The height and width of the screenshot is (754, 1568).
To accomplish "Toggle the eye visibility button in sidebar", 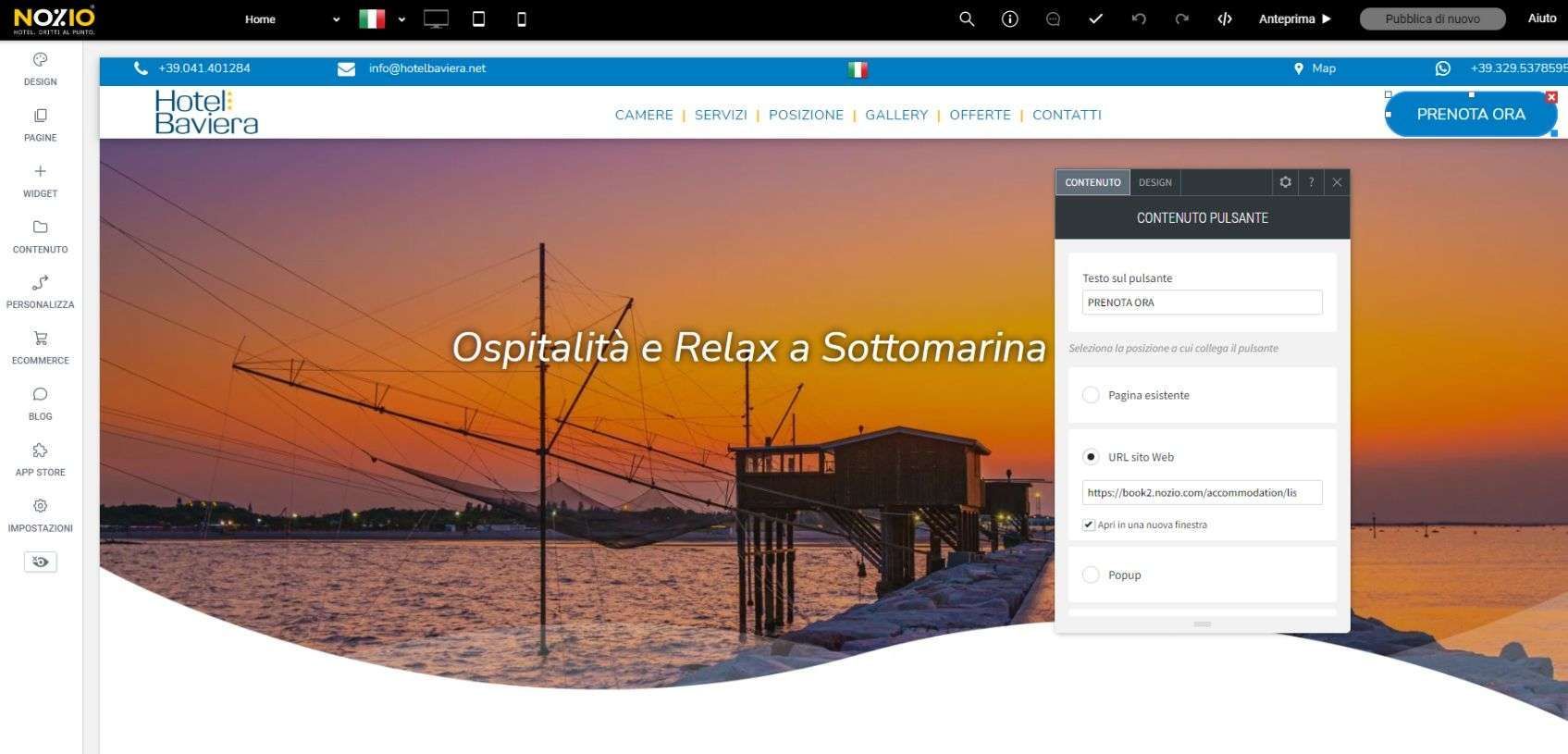I will tap(40, 562).
